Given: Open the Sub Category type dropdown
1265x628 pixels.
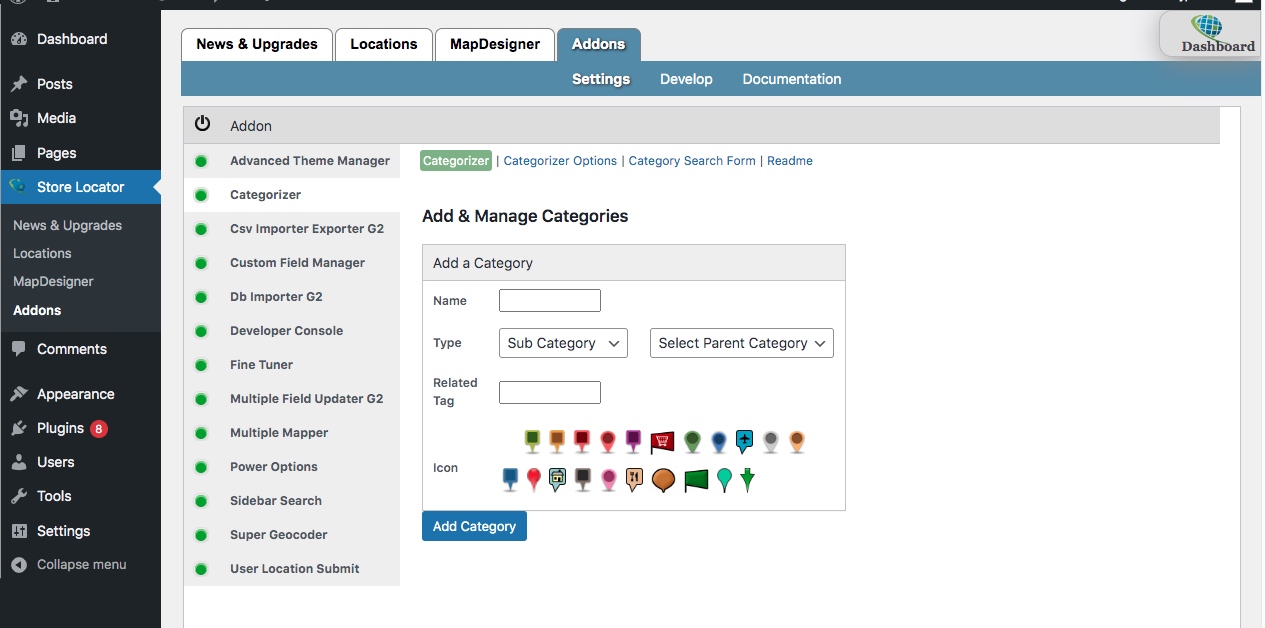Looking at the screenshot, I should point(563,343).
